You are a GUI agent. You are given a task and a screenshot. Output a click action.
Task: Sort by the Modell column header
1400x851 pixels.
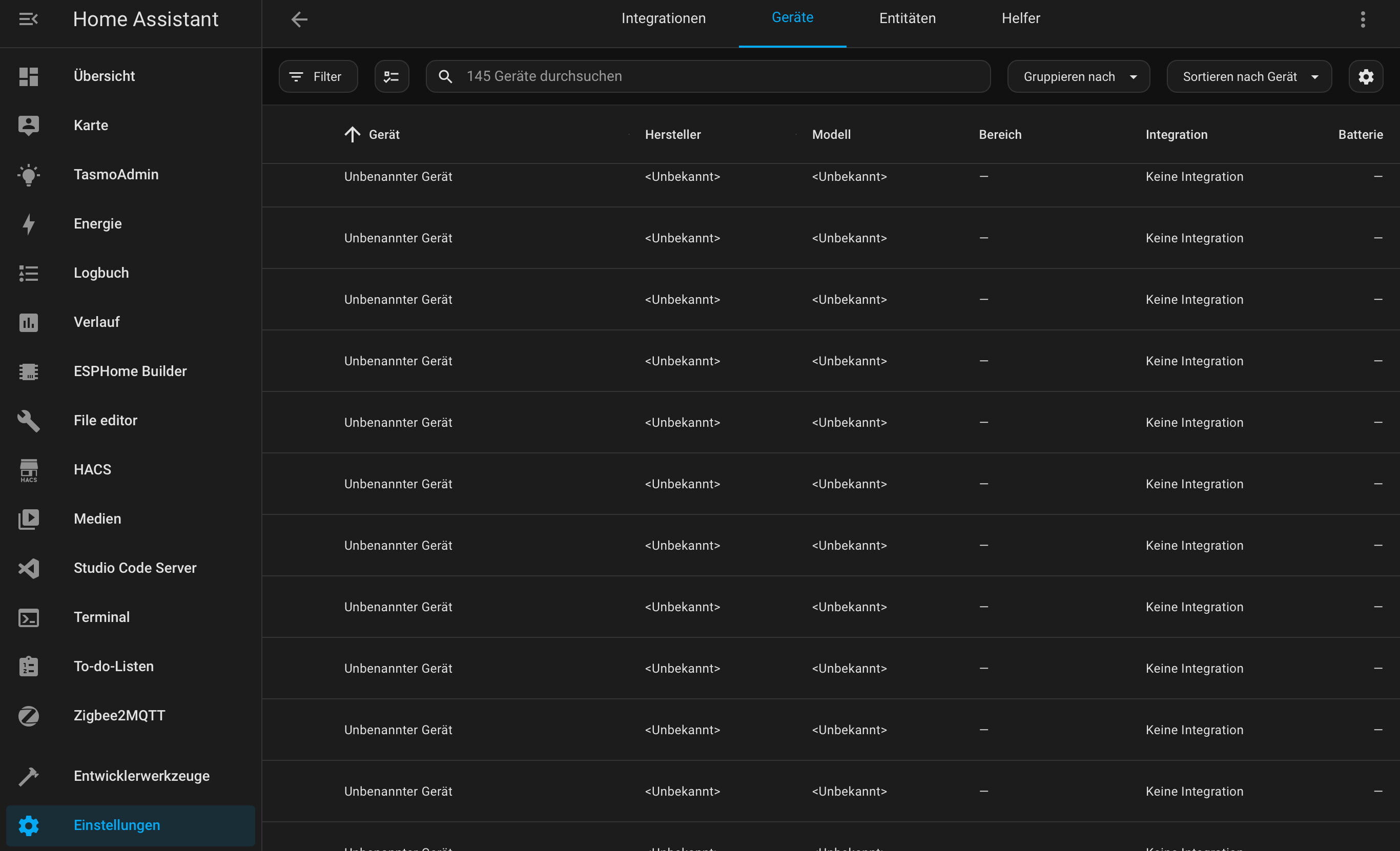click(831, 135)
